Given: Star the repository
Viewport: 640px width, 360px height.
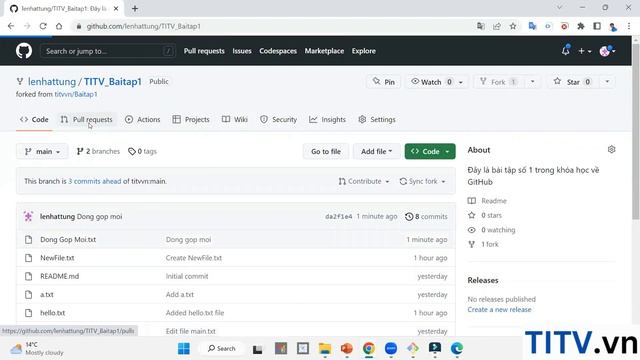Looking at the screenshot, I should click(x=573, y=82).
